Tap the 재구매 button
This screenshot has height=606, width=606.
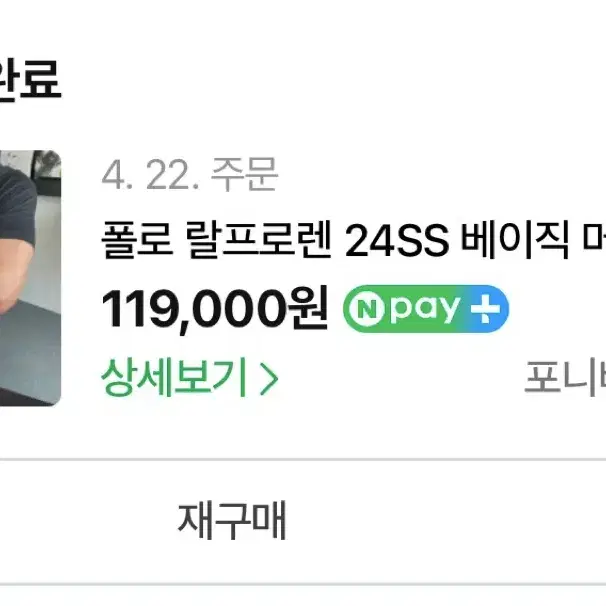click(x=232, y=520)
